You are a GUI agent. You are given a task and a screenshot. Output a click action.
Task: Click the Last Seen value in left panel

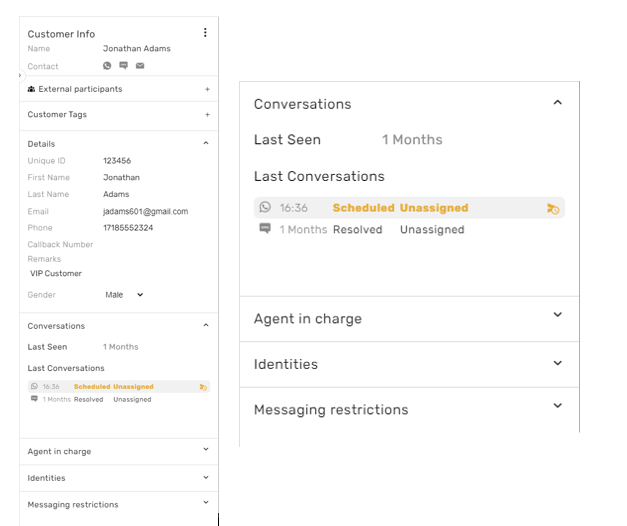point(121,347)
